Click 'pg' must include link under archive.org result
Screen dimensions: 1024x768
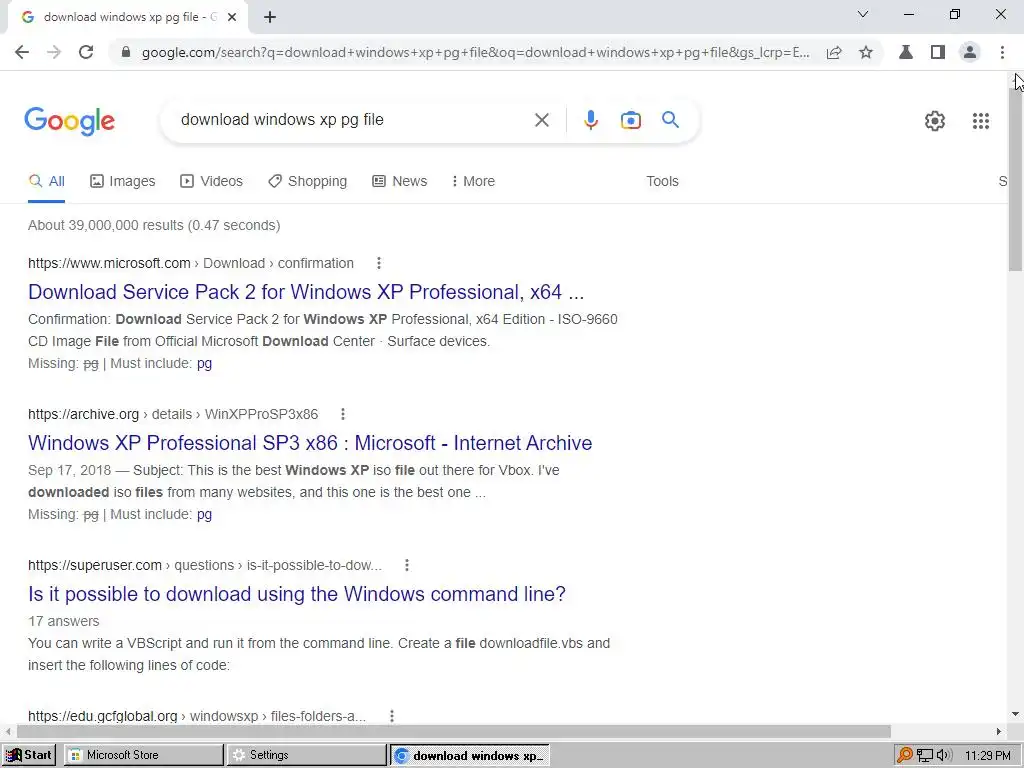point(204,514)
